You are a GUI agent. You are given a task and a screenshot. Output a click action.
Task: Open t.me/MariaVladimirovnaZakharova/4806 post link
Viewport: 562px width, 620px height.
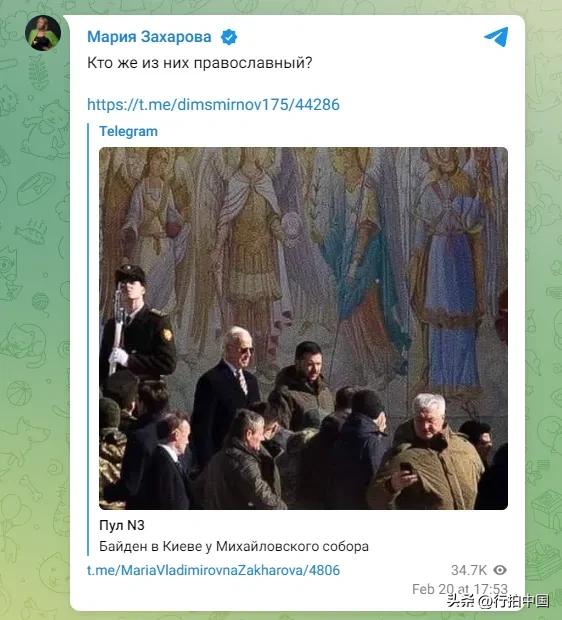(213, 570)
